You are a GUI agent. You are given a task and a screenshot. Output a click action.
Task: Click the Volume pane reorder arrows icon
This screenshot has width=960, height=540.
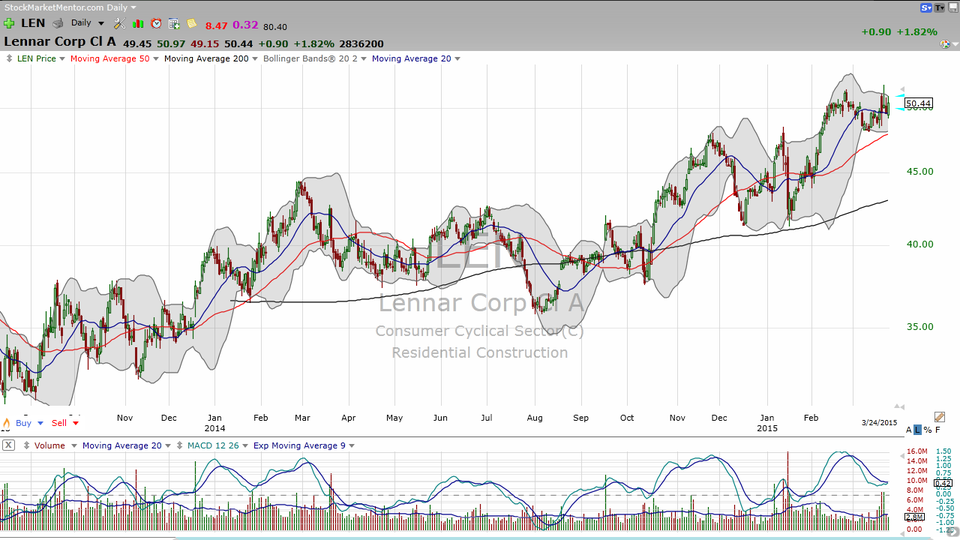pyautogui.click(x=26, y=446)
